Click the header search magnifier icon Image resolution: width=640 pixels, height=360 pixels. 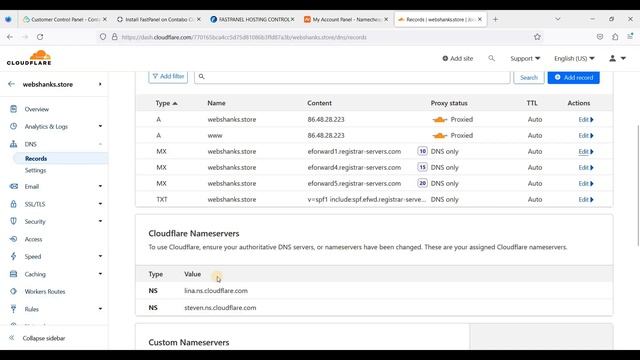(491, 58)
